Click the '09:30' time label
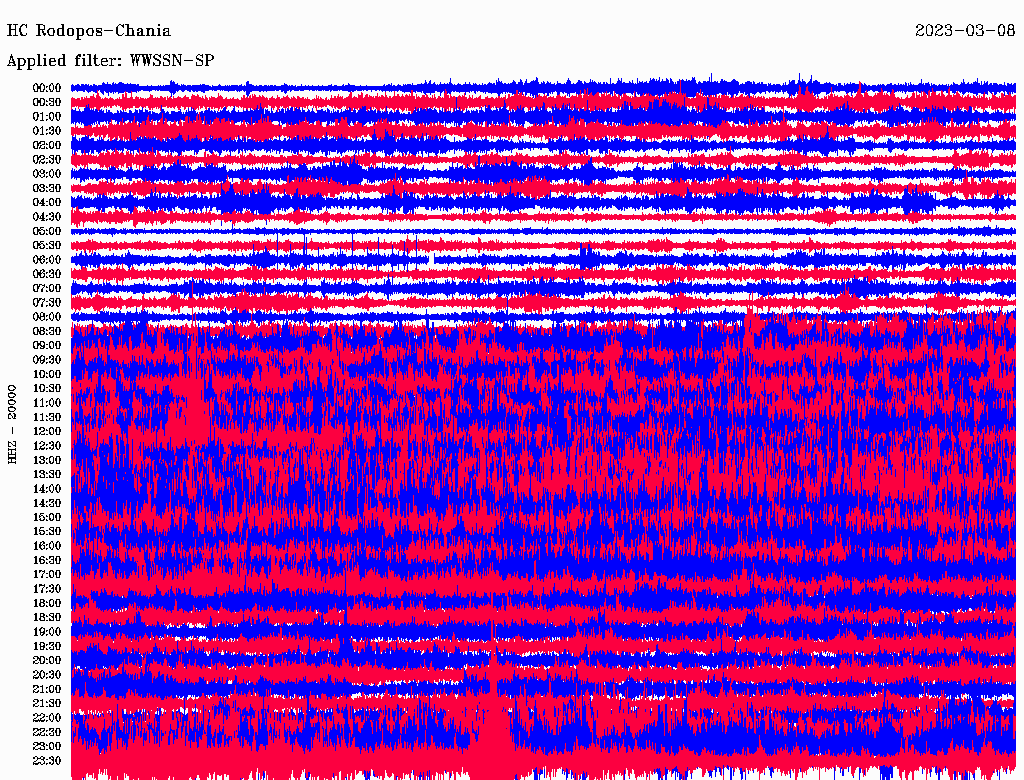The width and height of the screenshot is (1024, 780). [x=47, y=360]
